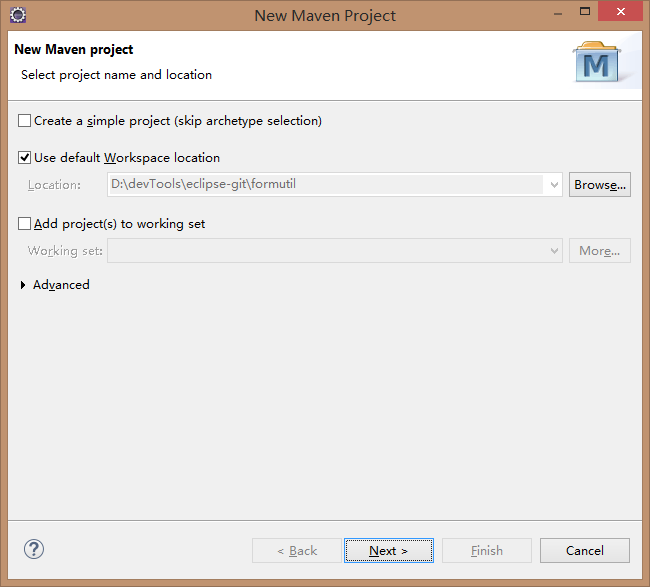650x587 pixels.
Task: Click the Eclipse icon in the title bar
Action: coord(18,15)
